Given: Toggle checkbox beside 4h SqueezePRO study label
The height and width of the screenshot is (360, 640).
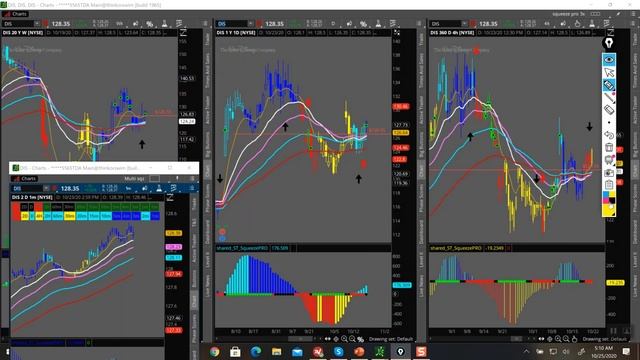Looking at the screenshot, I should coord(509,248).
